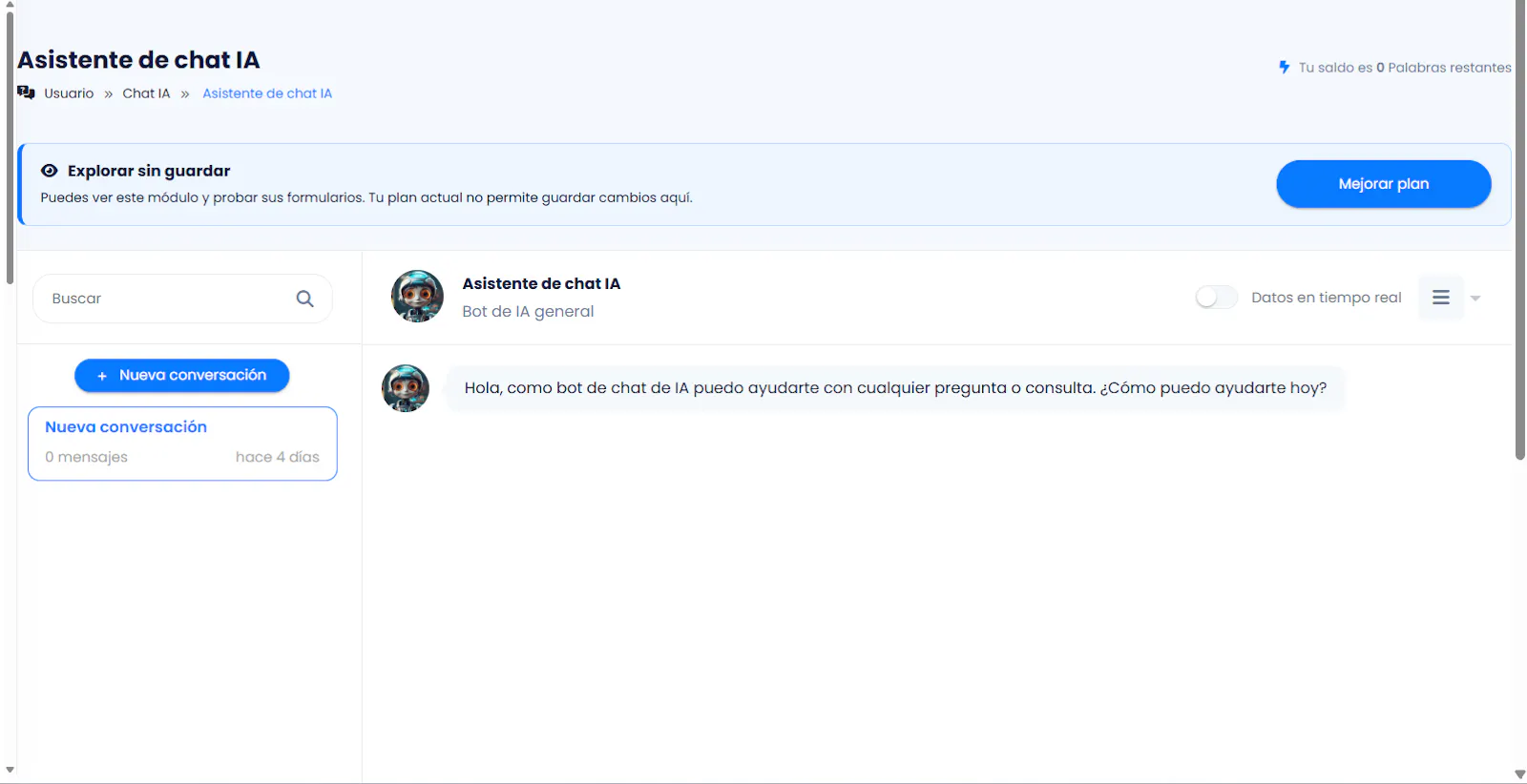The width and height of the screenshot is (1527, 784).
Task: Select the Nueva conversación chat card
Action: 182,444
